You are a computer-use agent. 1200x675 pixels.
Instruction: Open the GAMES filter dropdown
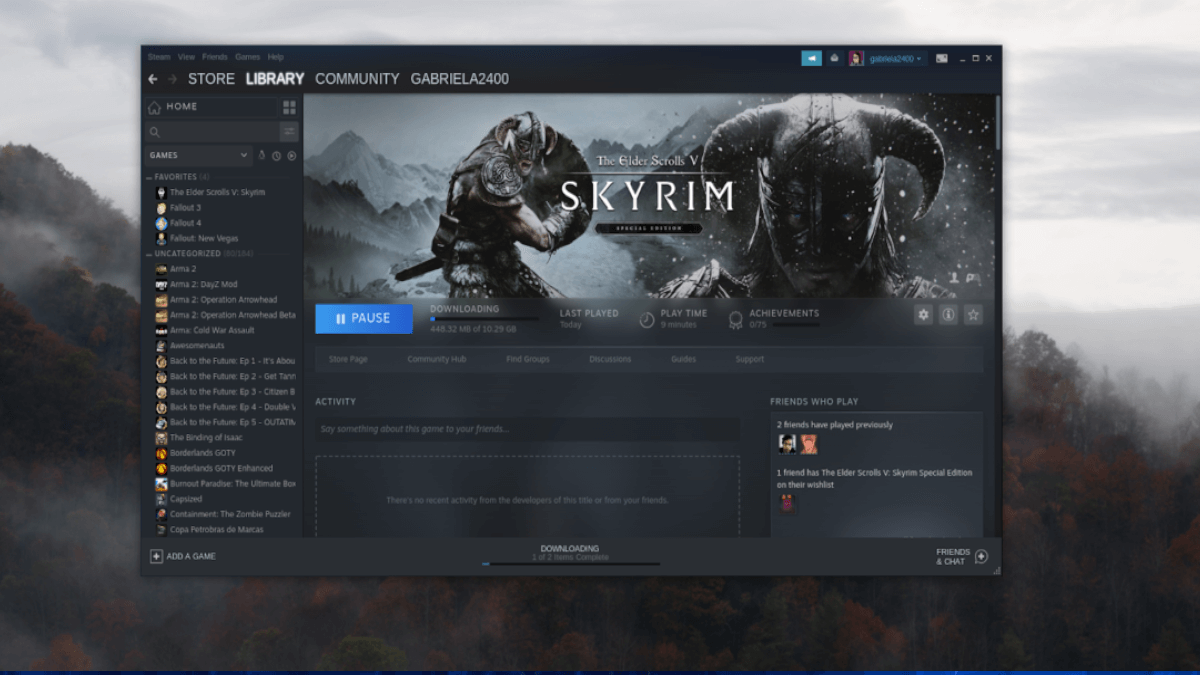click(197, 156)
